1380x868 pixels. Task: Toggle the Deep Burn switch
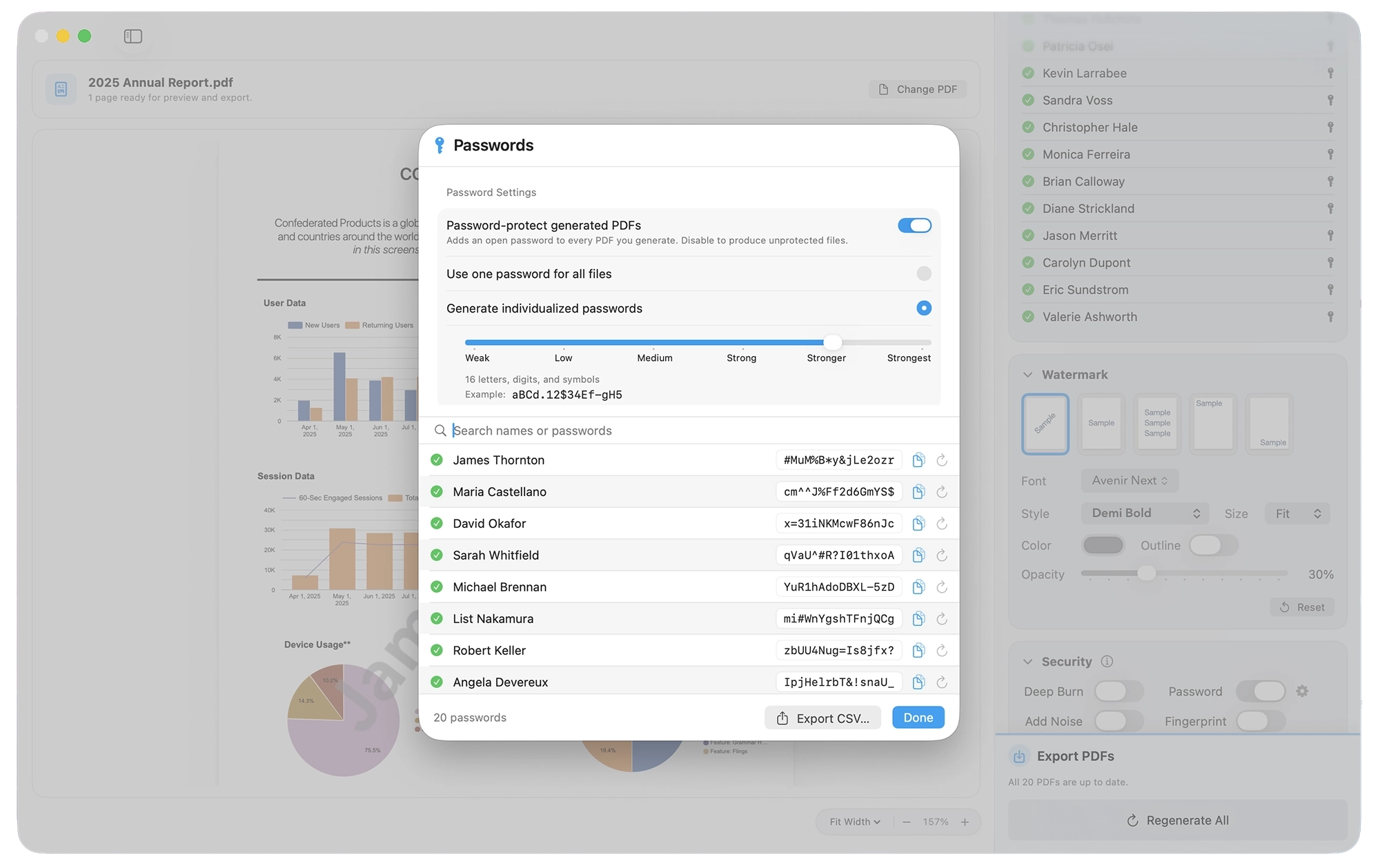pos(1118,691)
